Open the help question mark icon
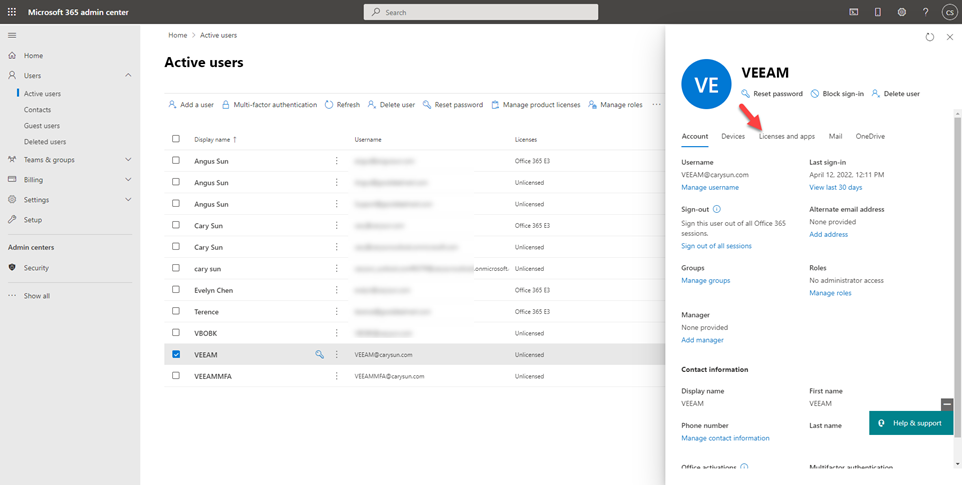 point(926,12)
